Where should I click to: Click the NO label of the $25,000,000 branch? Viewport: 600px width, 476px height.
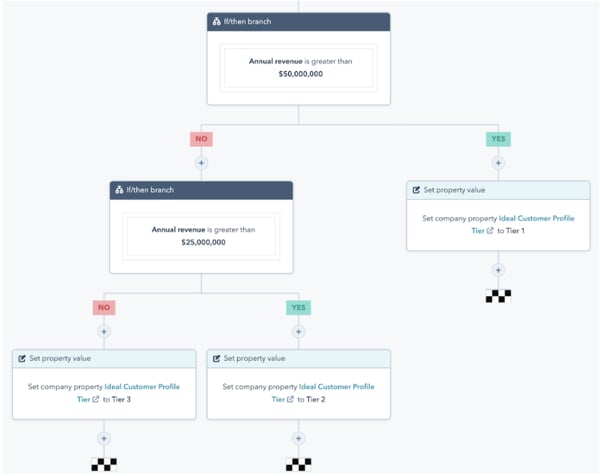point(104,308)
